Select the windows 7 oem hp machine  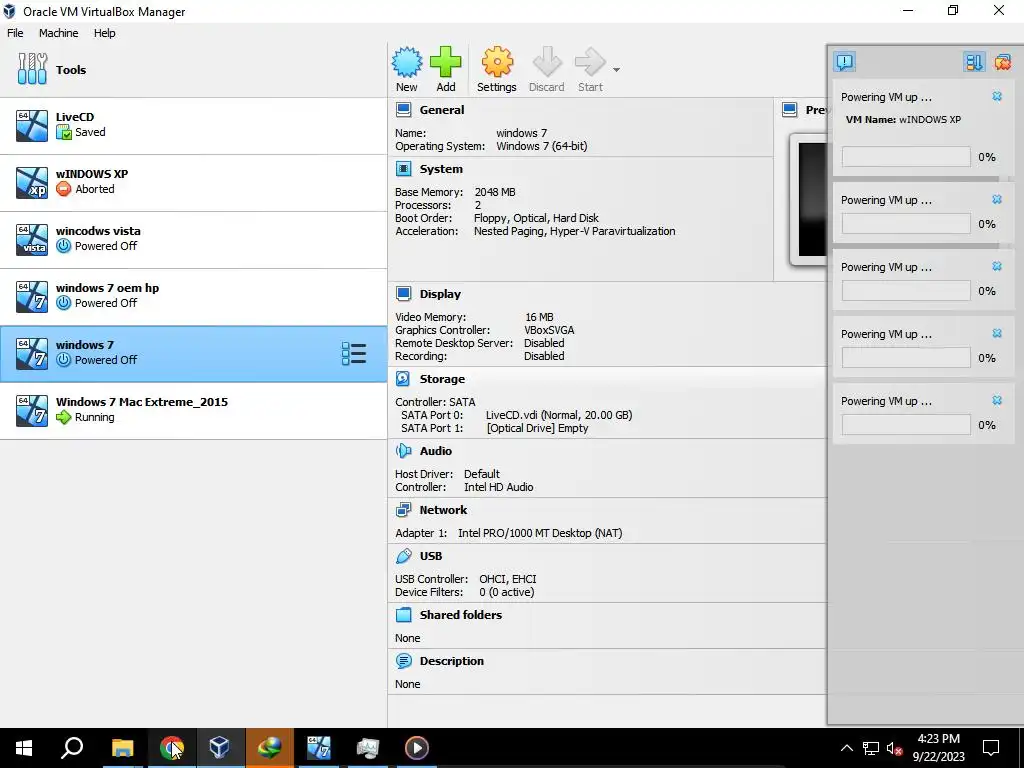[193, 296]
